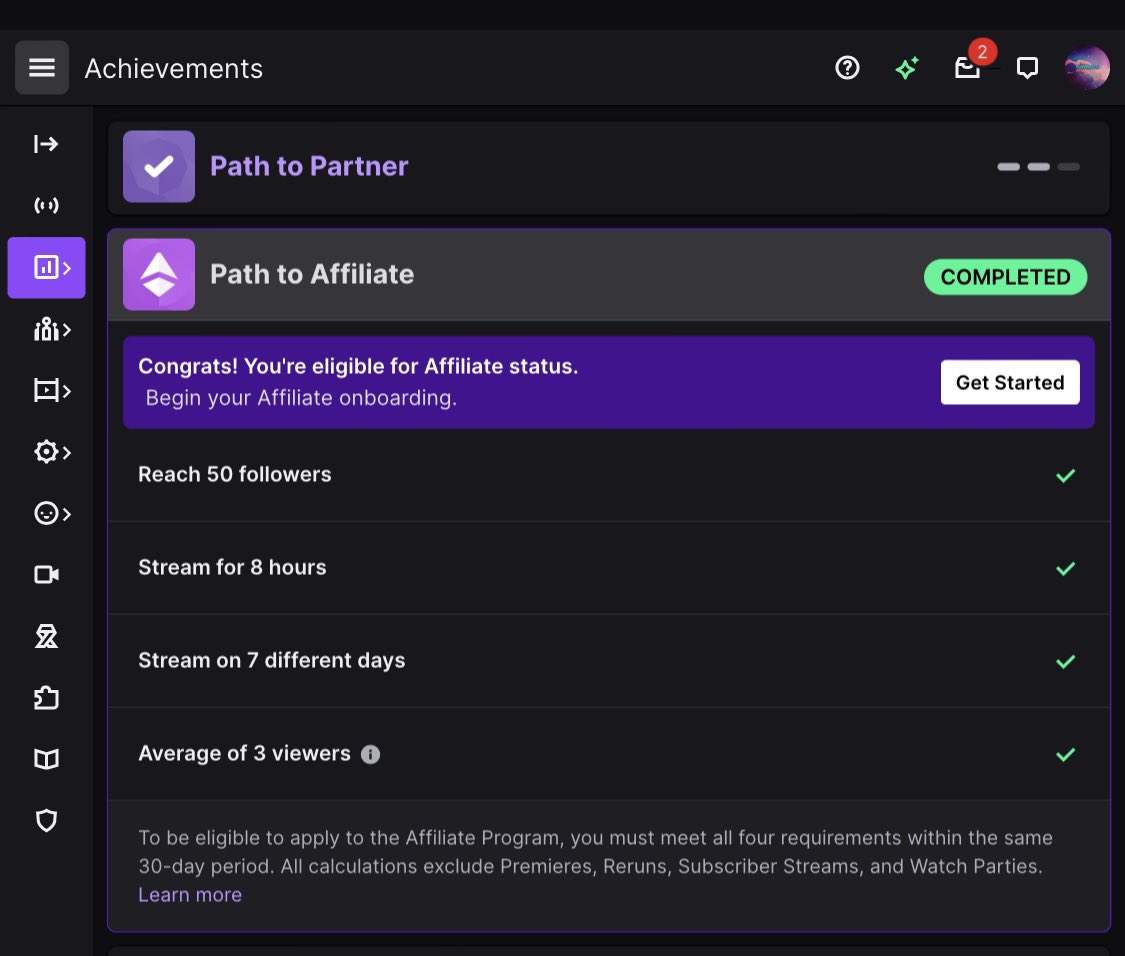Expand the Path to Partner card
1125x956 pixels.
click(x=608, y=167)
